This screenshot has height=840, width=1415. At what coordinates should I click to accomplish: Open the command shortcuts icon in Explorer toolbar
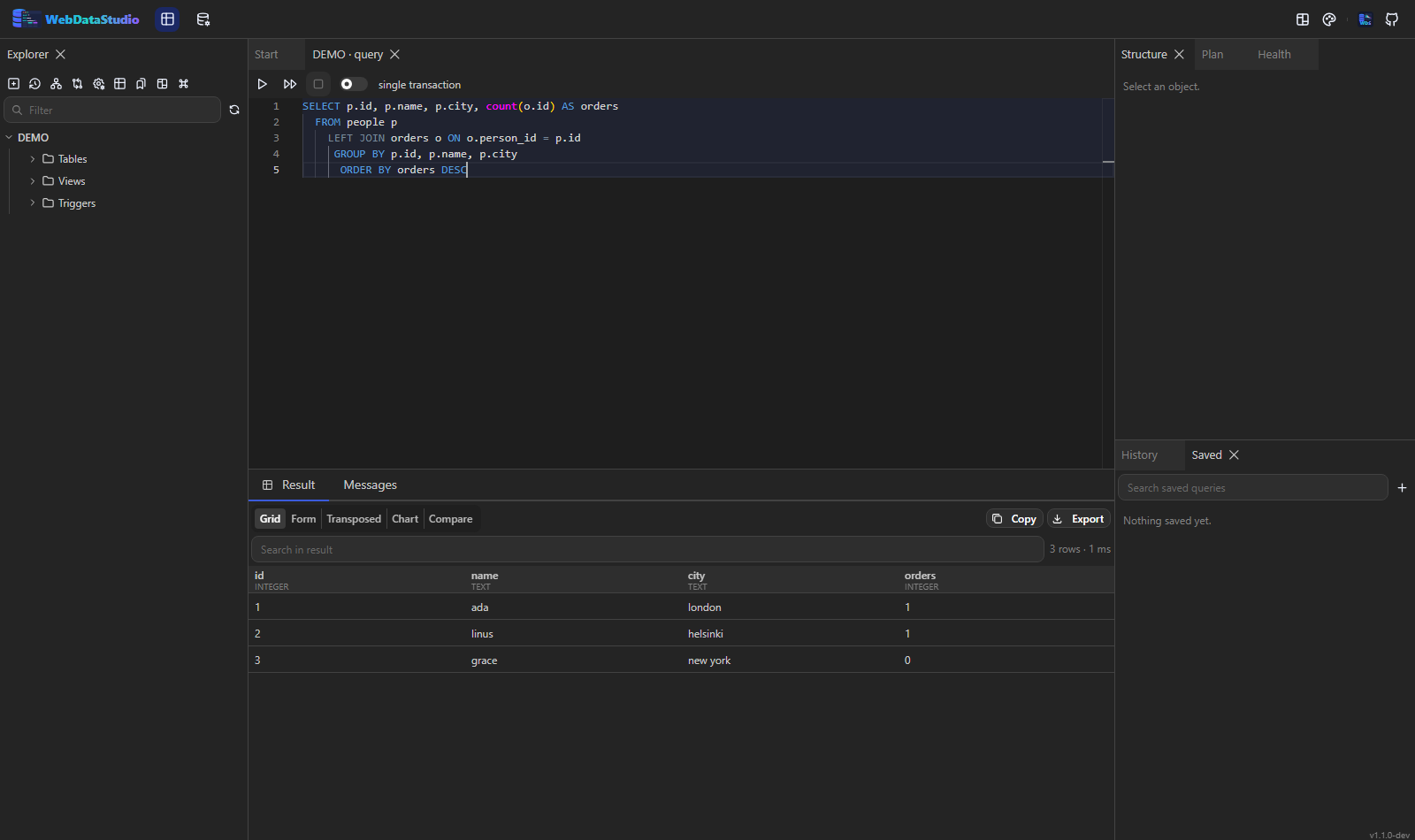tap(183, 84)
